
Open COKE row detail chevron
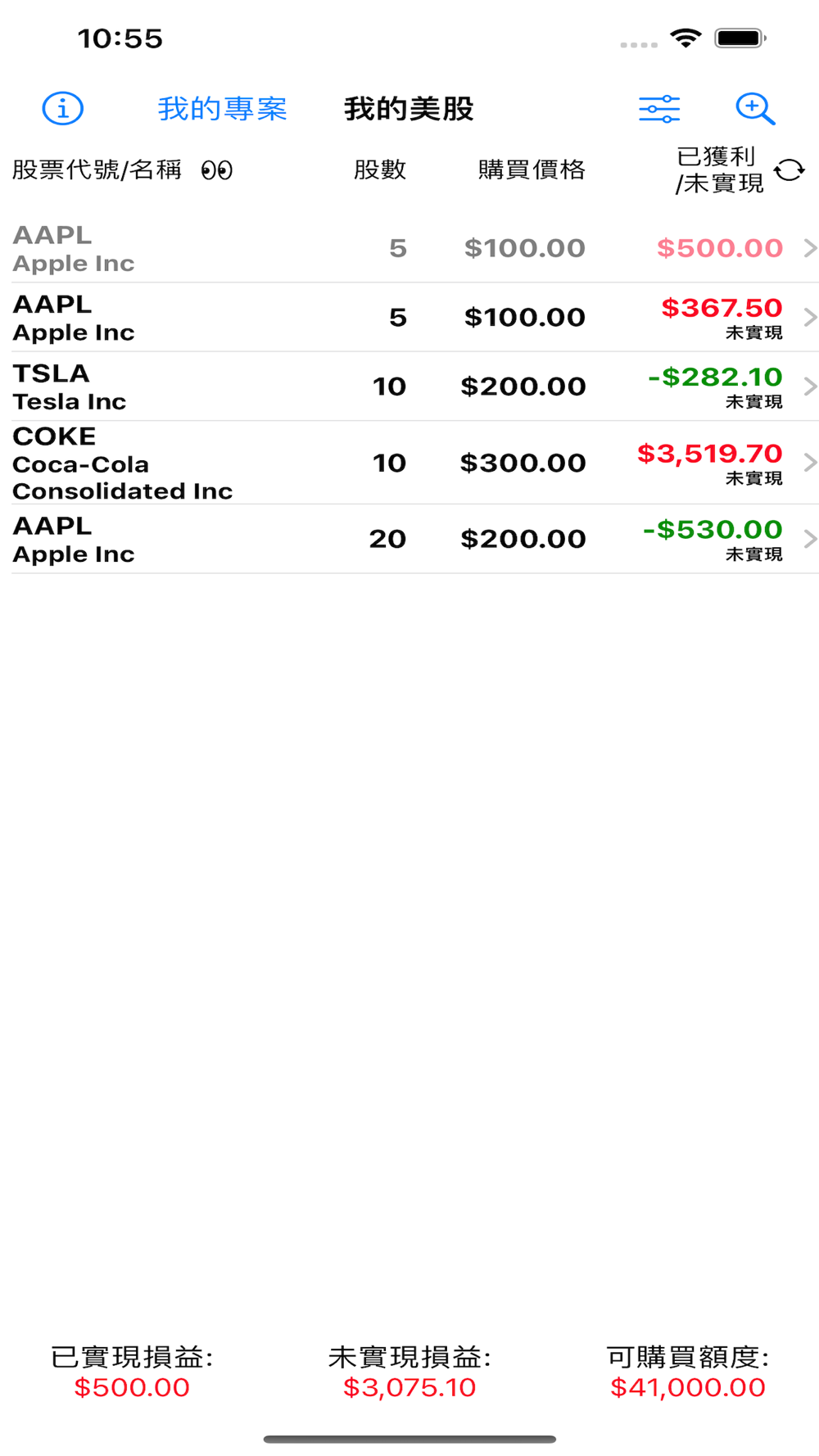(x=810, y=463)
